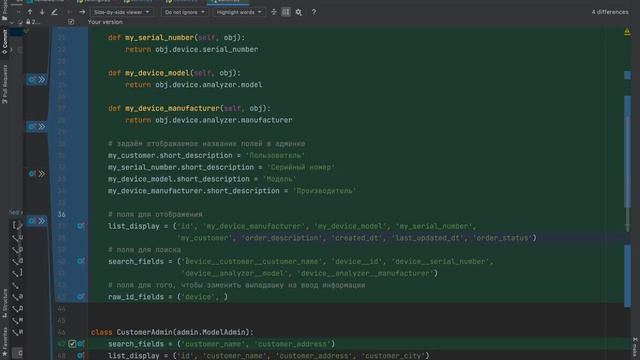640x360 pixels.
Task: Jump to previous difference with up arrow
Action: pos(30,12)
